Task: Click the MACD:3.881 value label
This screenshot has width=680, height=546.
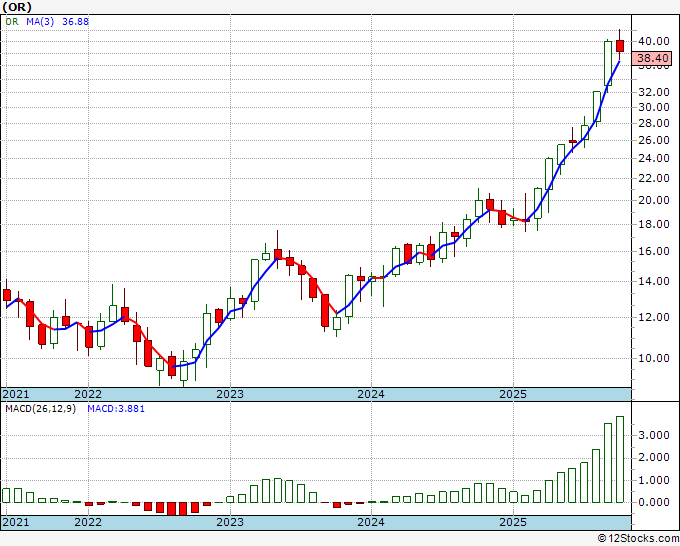Action: pyautogui.click(x=116, y=409)
